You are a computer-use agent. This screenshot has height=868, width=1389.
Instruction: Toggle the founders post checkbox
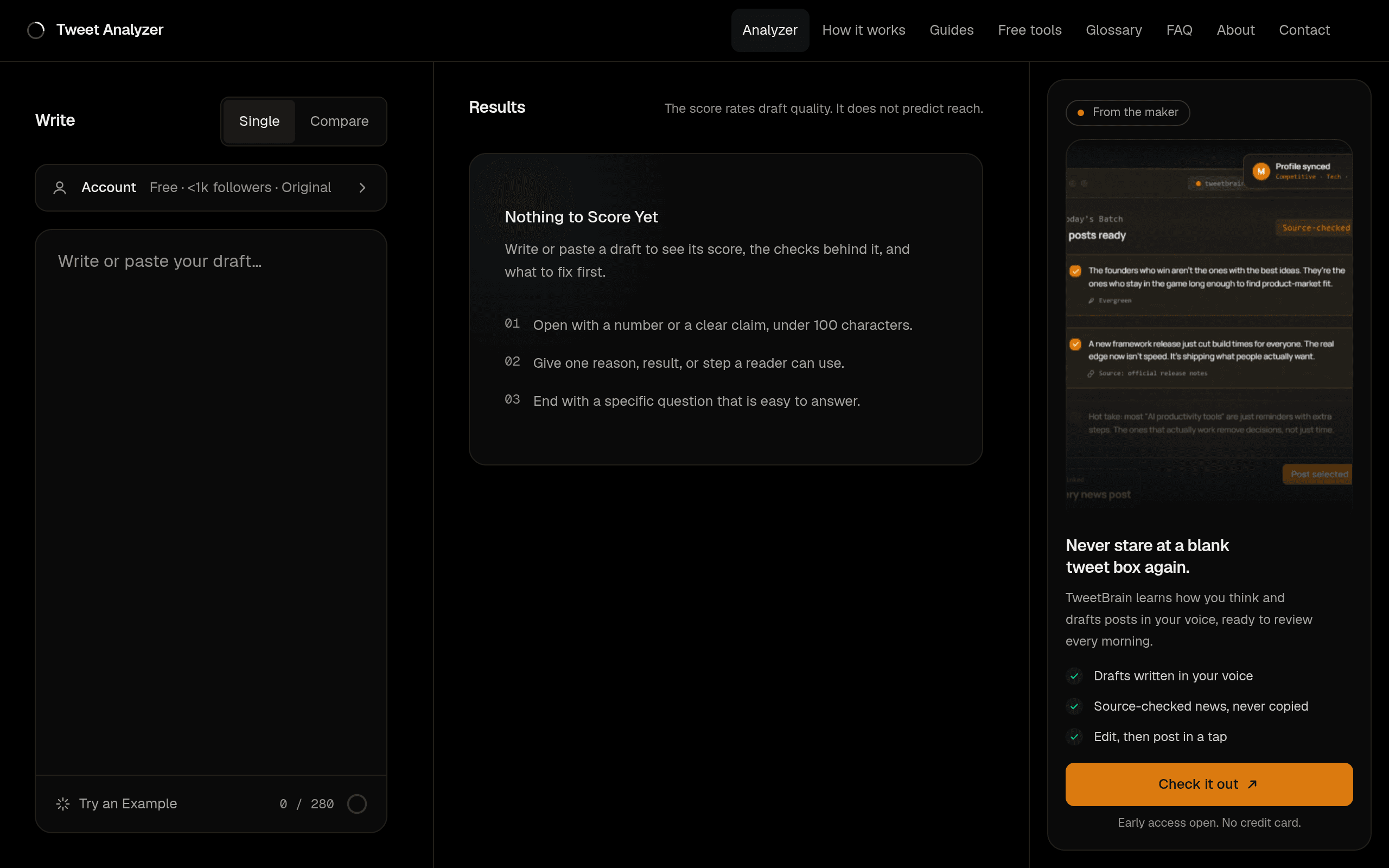[x=1075, y=271]
